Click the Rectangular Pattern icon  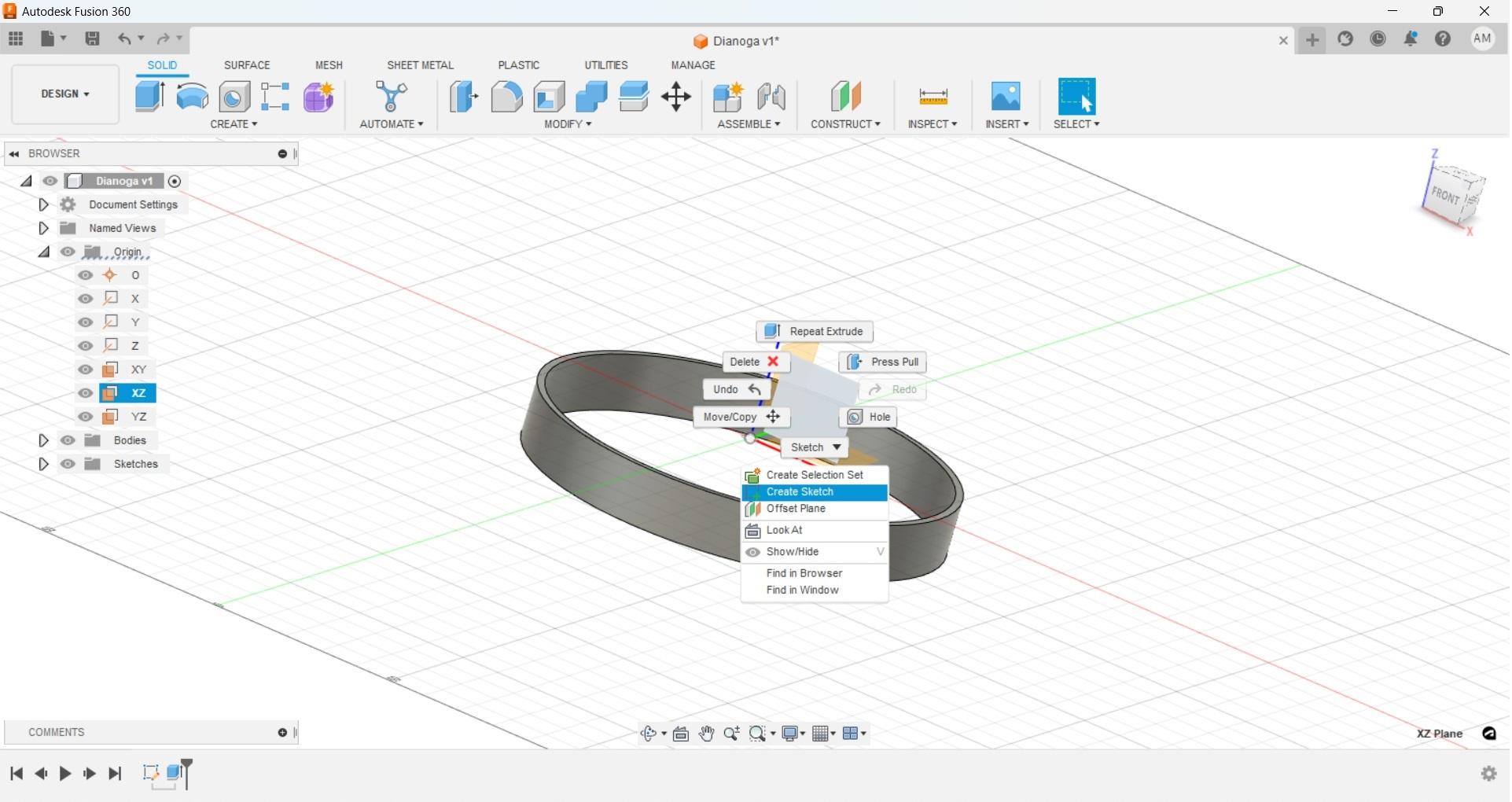(276, 97)
